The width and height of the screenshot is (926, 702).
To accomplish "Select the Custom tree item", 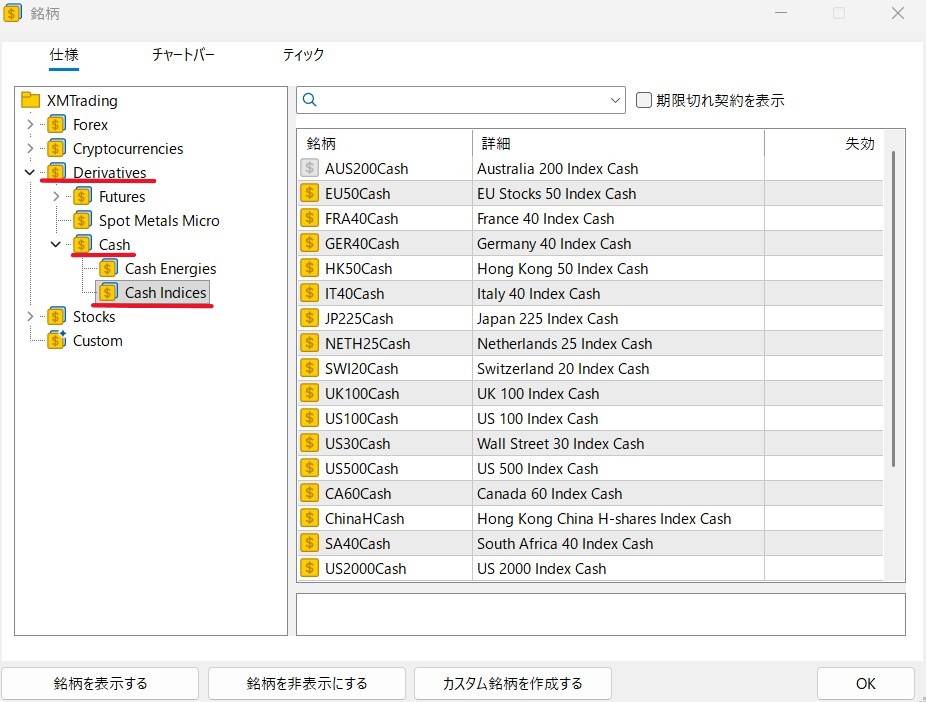I will [97, 341].
